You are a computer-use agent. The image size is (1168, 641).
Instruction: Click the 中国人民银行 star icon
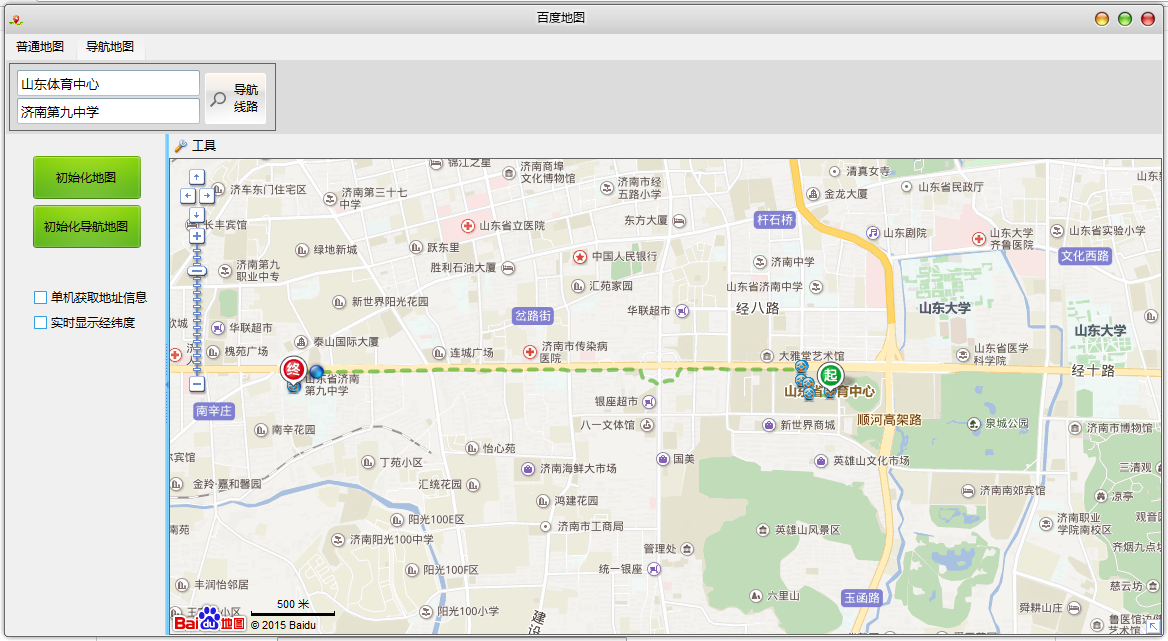[580, 256]
